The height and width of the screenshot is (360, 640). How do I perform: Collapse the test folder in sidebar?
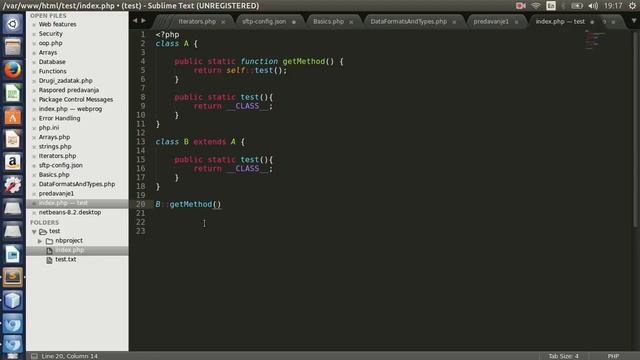[x=34, y=231]
